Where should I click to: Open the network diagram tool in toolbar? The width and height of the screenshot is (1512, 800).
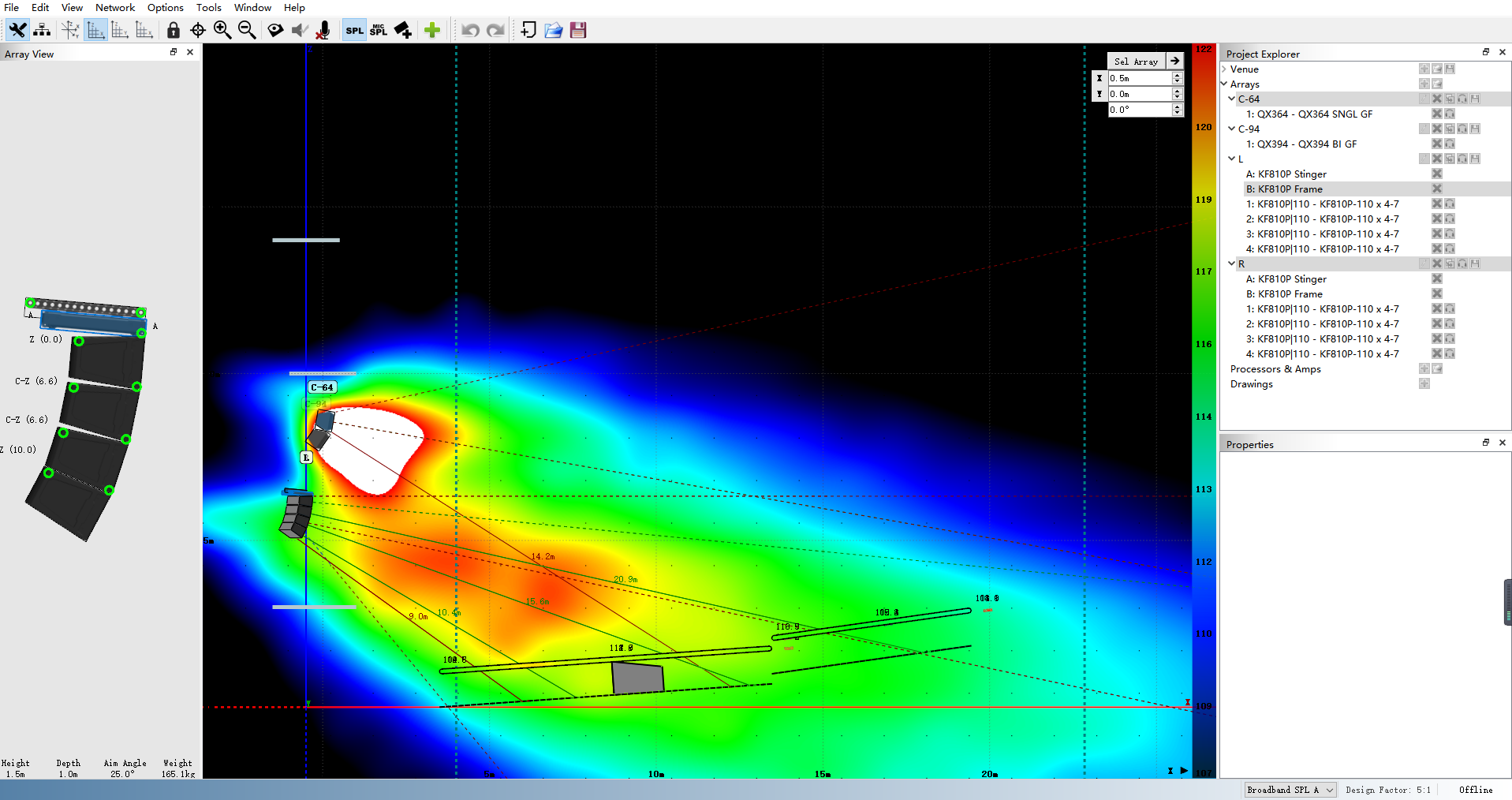(42, 30)
